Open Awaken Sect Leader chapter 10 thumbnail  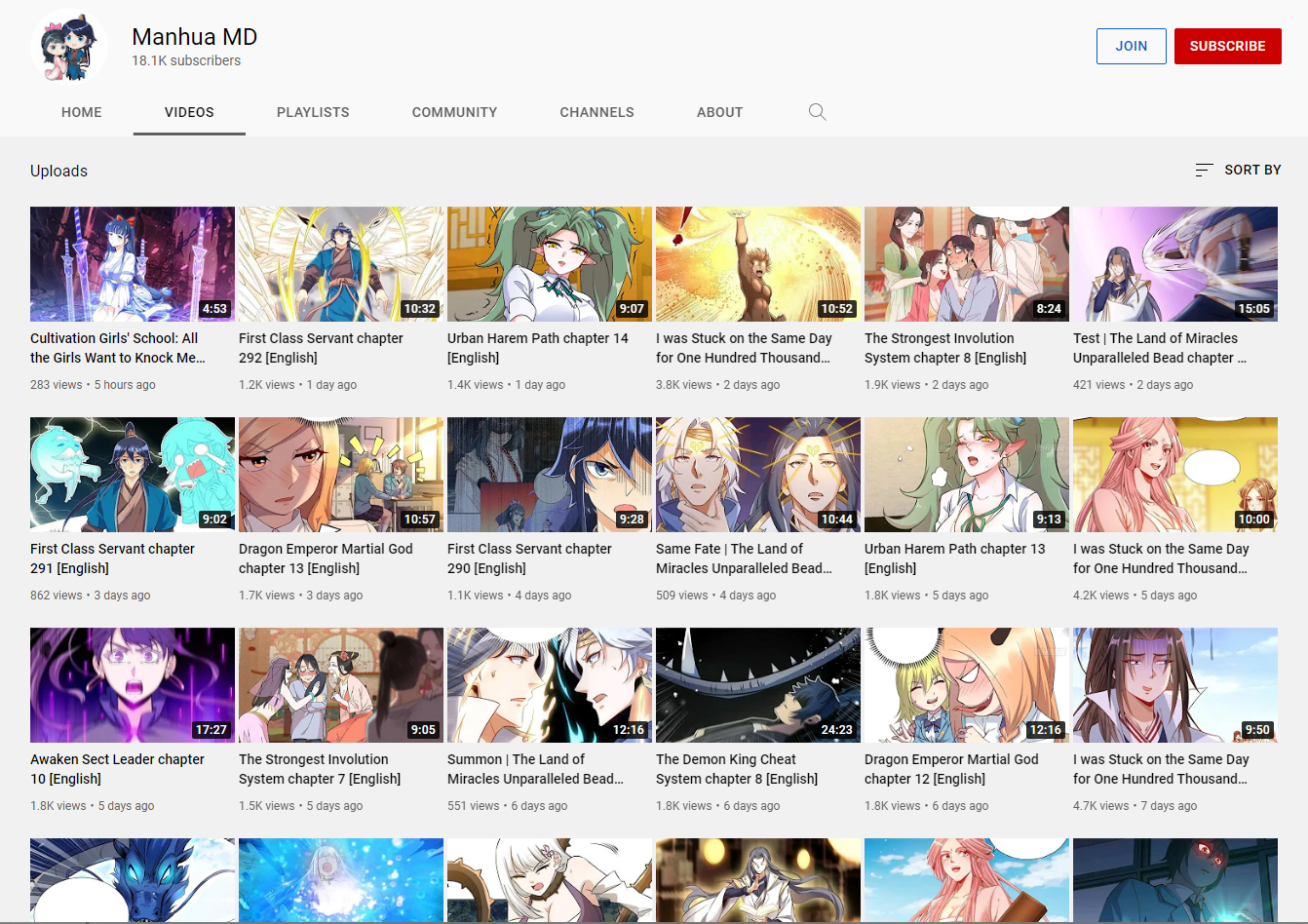133,685
